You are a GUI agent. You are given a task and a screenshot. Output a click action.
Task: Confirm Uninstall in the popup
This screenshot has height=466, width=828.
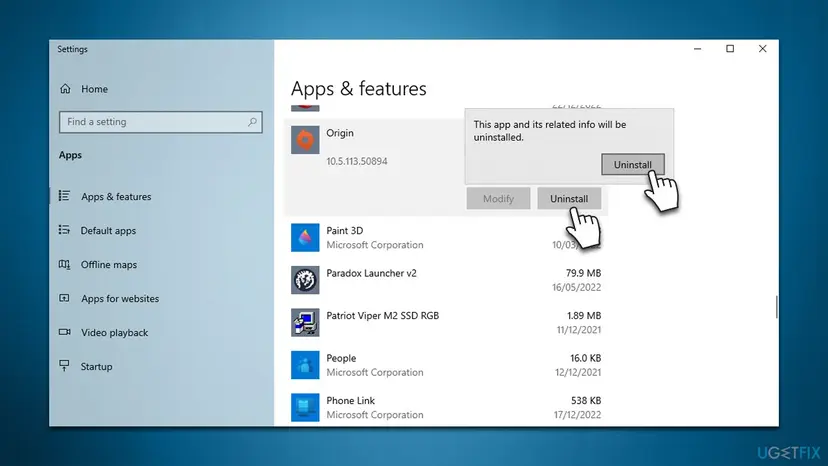(x=633, y=164)
